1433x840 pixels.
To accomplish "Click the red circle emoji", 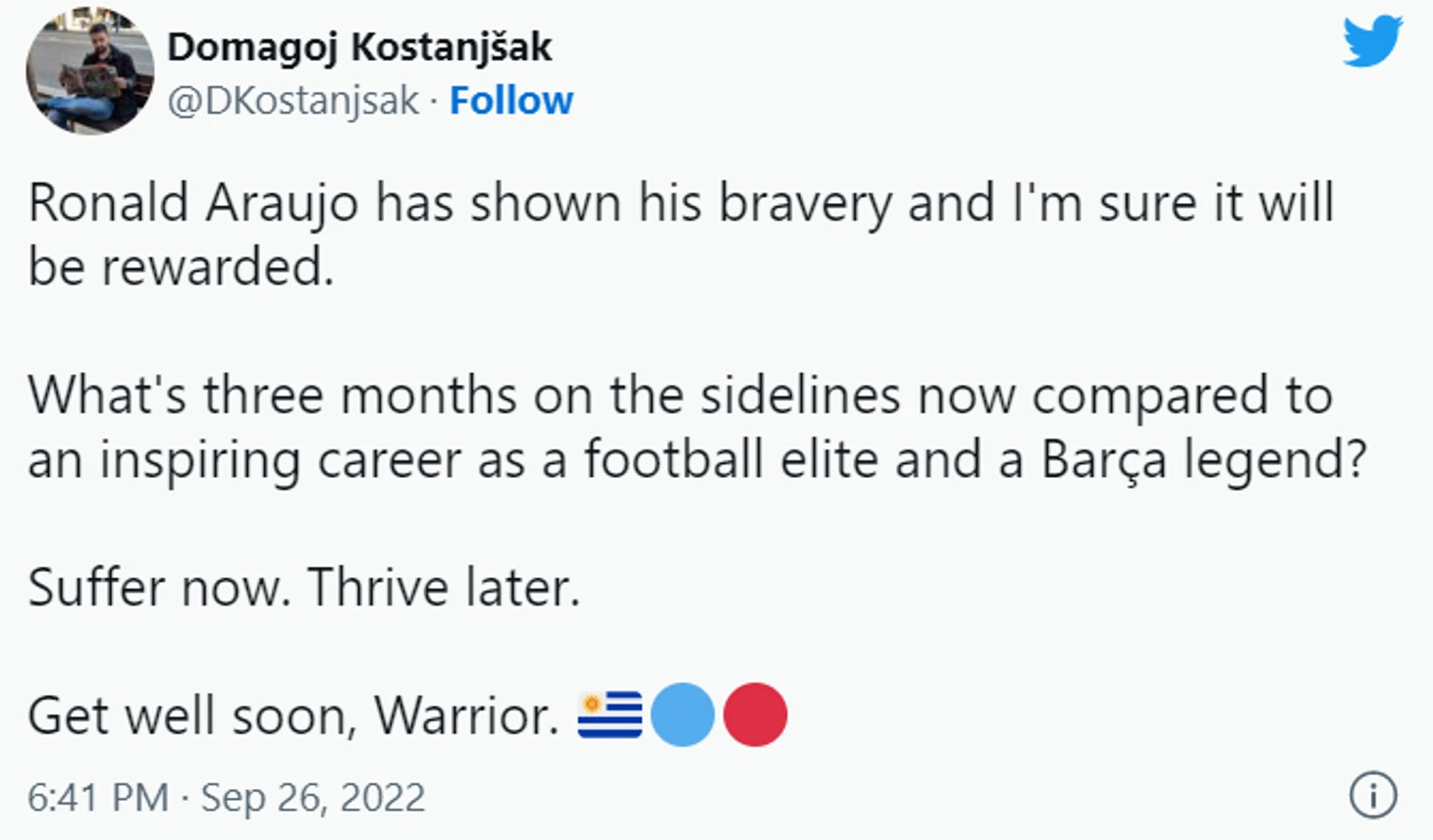I will point(755,714).
